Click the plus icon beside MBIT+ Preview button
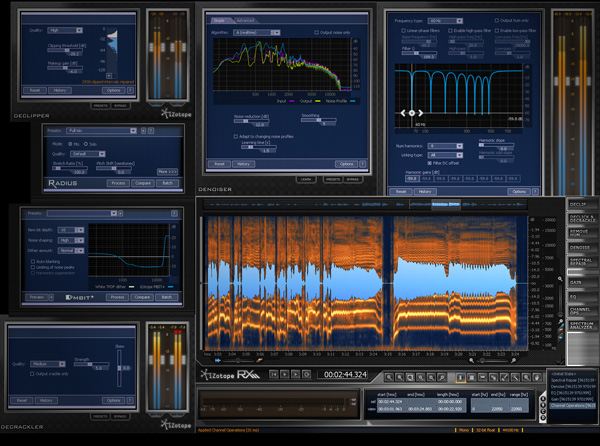The image size is (600, 446). click(x=51, y=297)
